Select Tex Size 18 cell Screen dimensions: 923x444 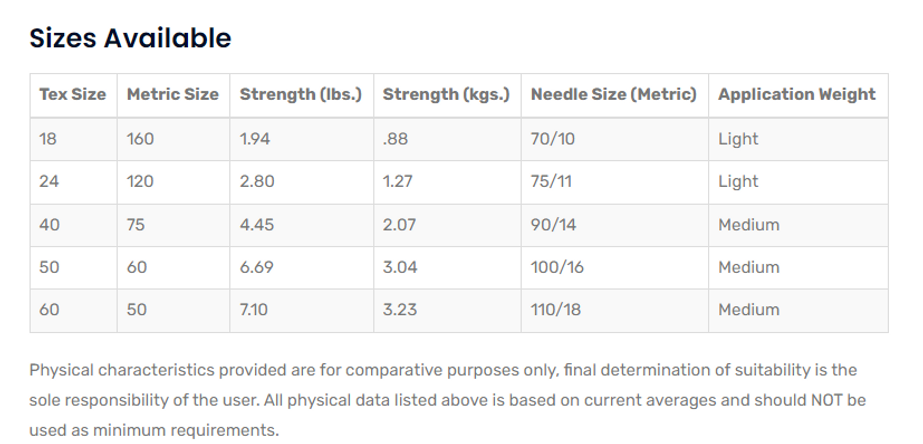[x=48, y=139]
